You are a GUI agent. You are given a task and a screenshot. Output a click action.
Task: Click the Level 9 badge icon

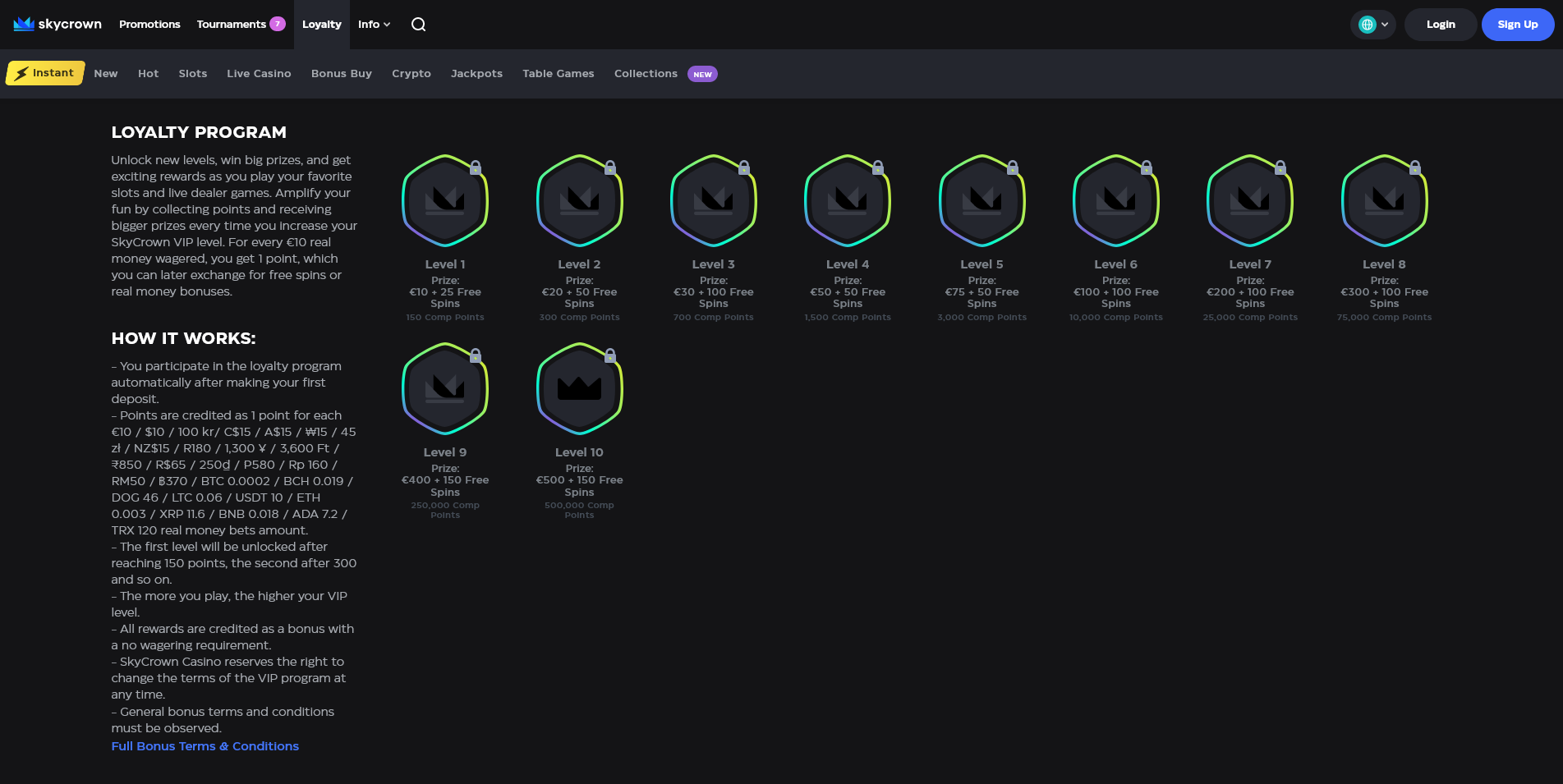point(445,388)
